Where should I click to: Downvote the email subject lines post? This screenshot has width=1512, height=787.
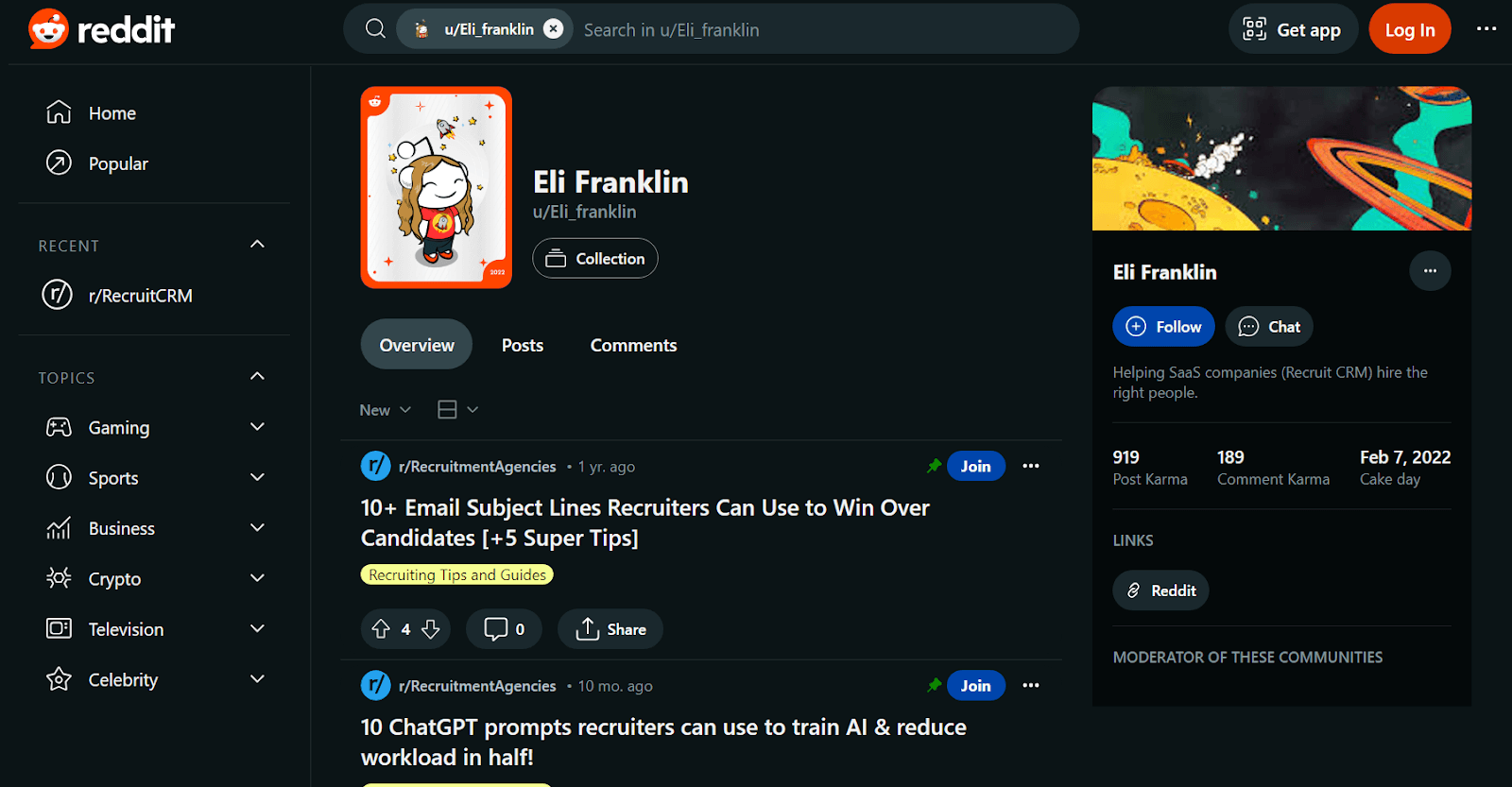[x=431, y=629]
